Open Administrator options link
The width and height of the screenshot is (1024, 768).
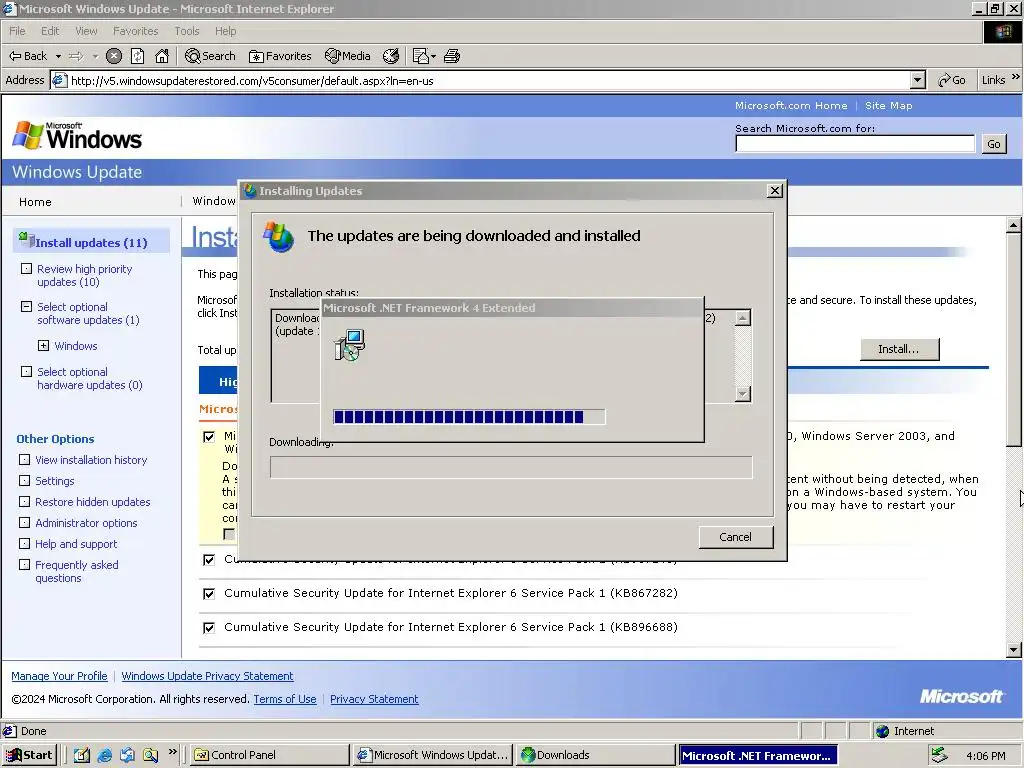(x=86, y=522)
